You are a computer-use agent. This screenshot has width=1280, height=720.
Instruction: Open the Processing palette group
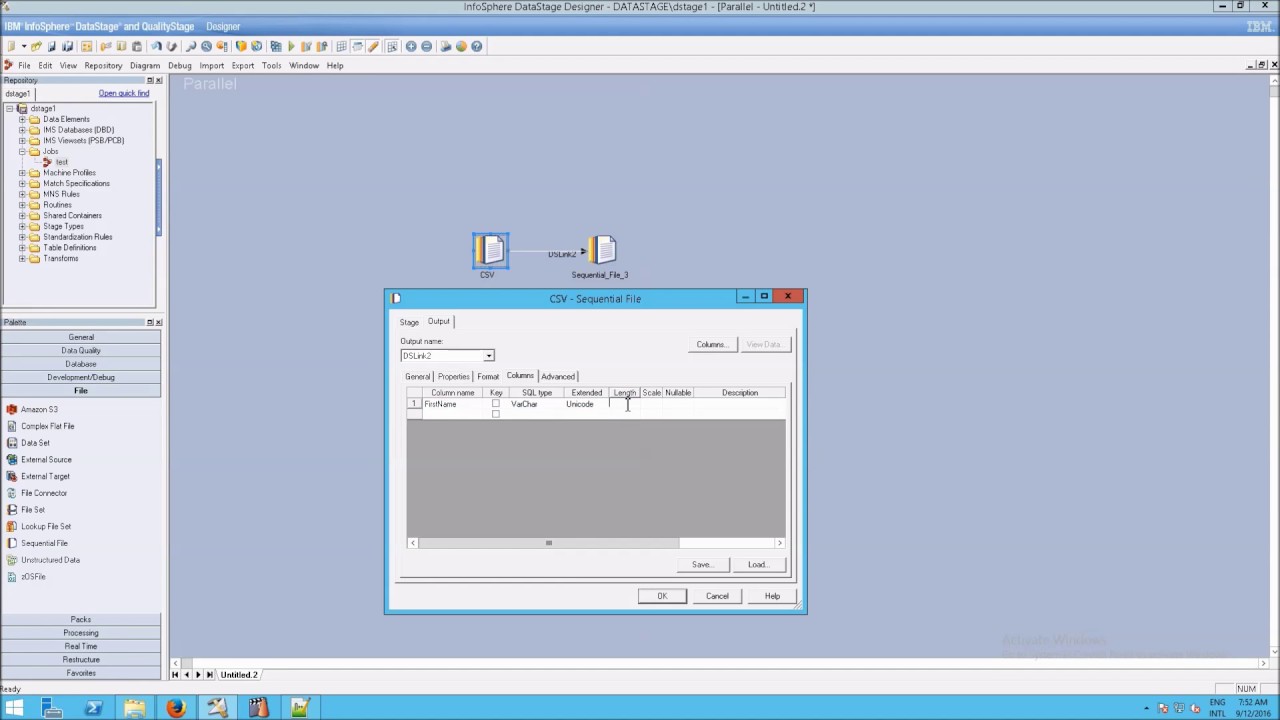(x=81, y=633)
